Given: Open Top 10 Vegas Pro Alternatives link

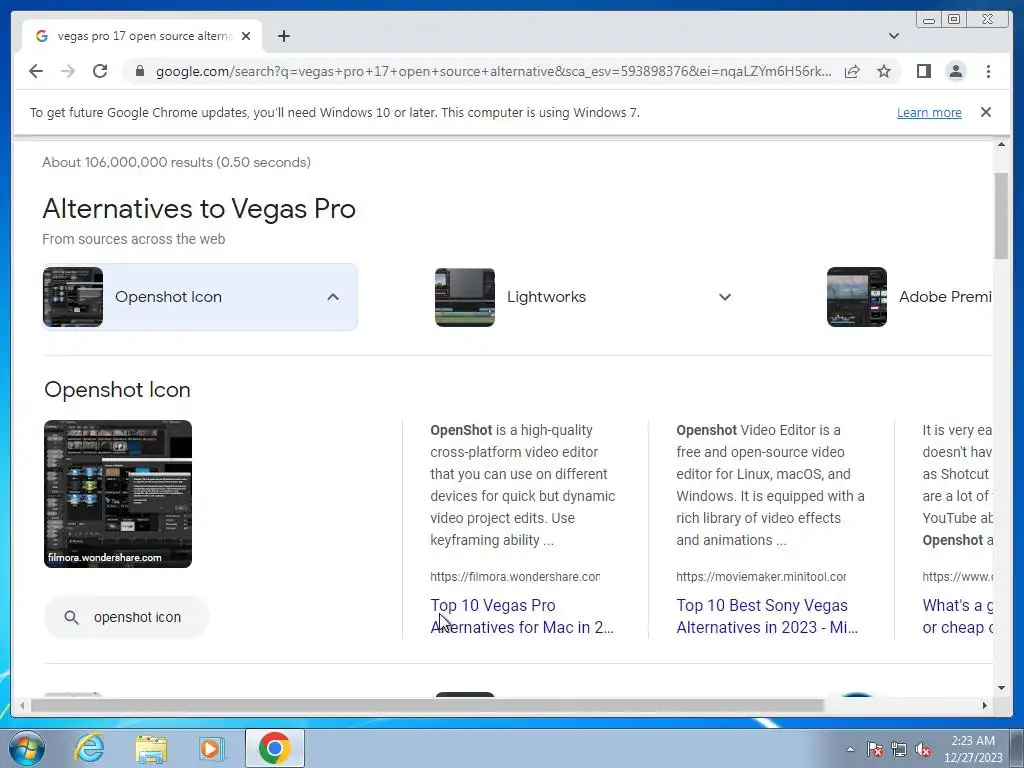Looking at the screenshot, I should tap(522, 616).
